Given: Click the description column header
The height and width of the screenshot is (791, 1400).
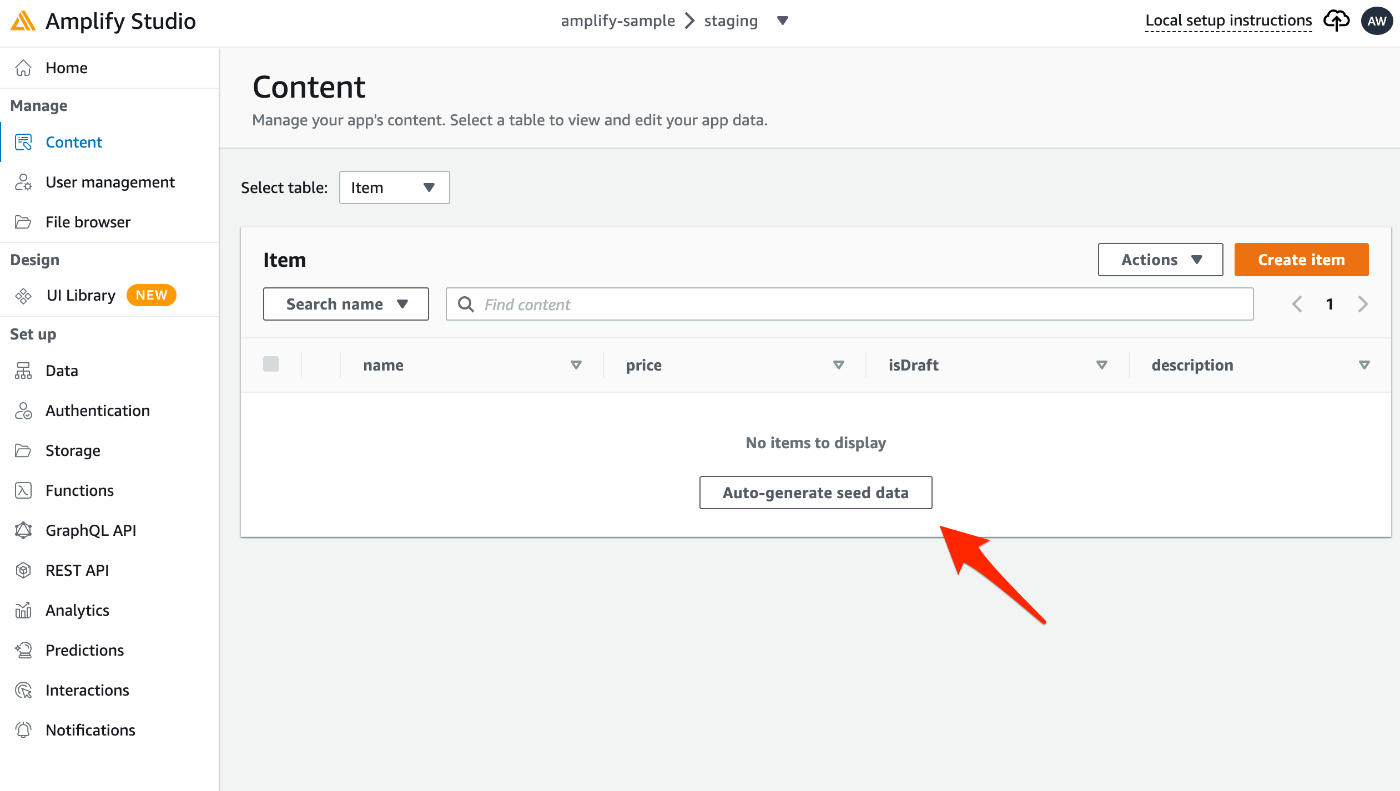Looking at the screenshot, I should [1192, 365].
